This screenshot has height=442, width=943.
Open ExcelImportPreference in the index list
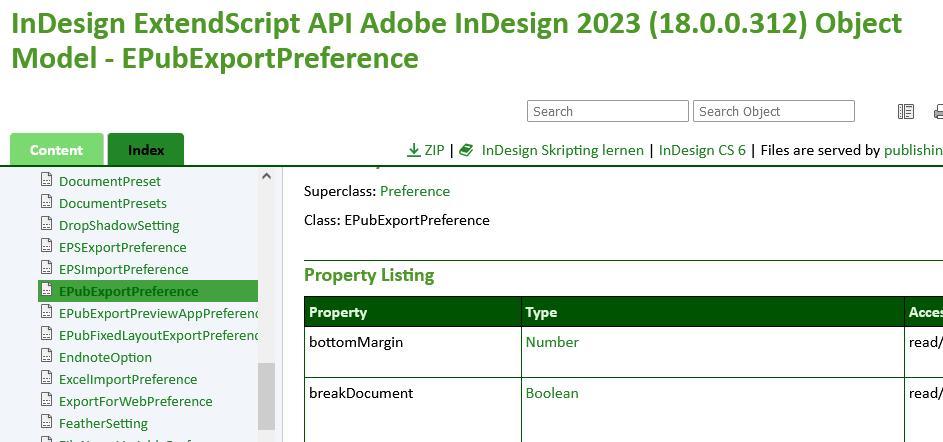(128, 379)
